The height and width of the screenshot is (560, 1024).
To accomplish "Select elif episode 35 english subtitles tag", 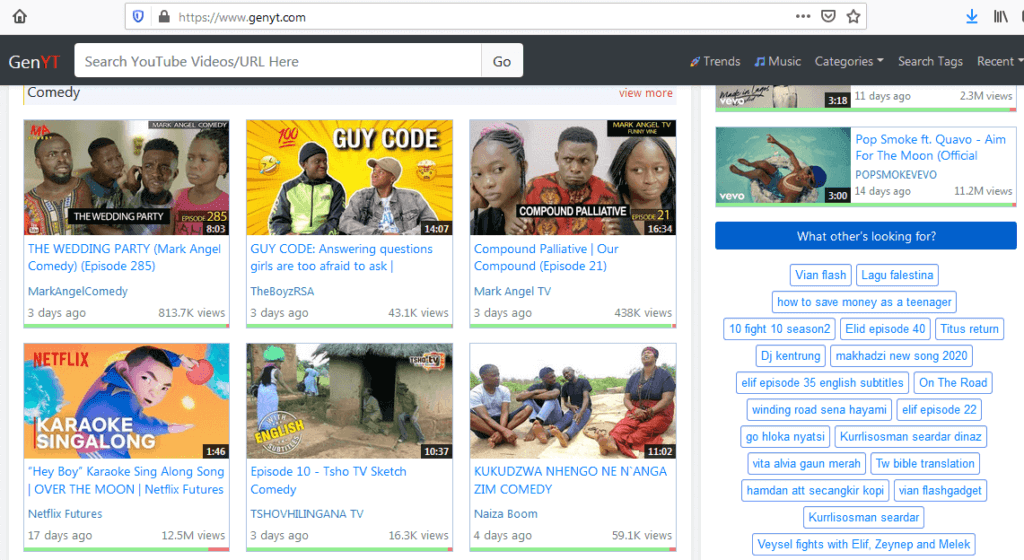I will [x=822, y=382].
